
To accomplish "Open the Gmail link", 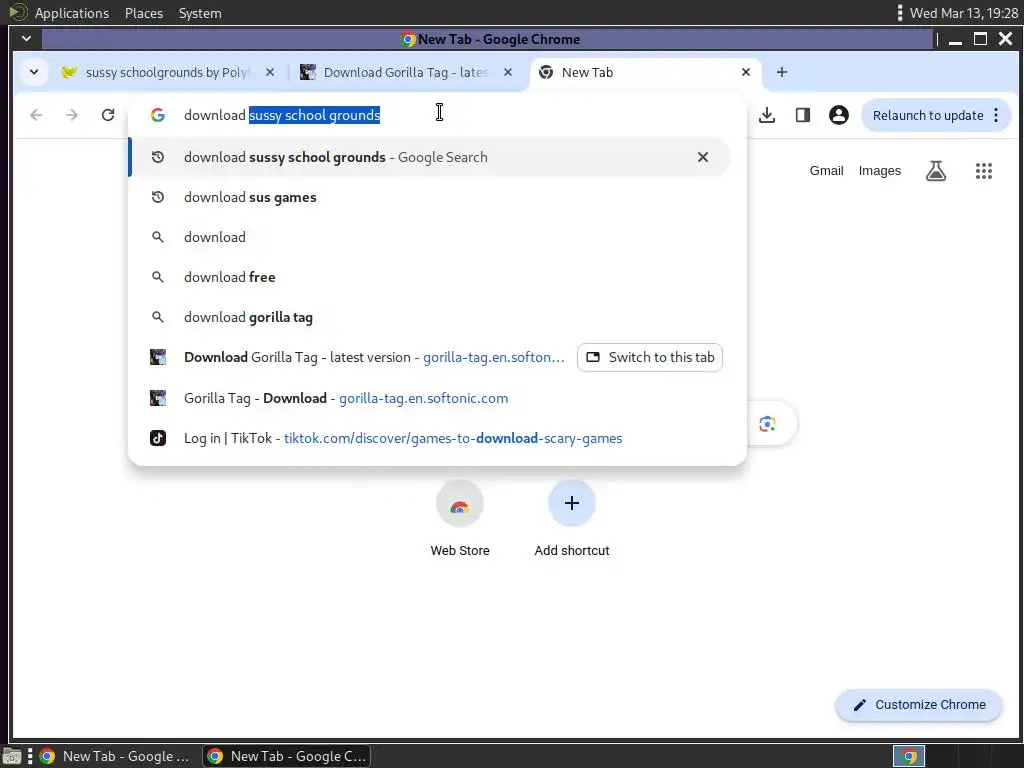I will pyautogui.click(x=826, y=170).
